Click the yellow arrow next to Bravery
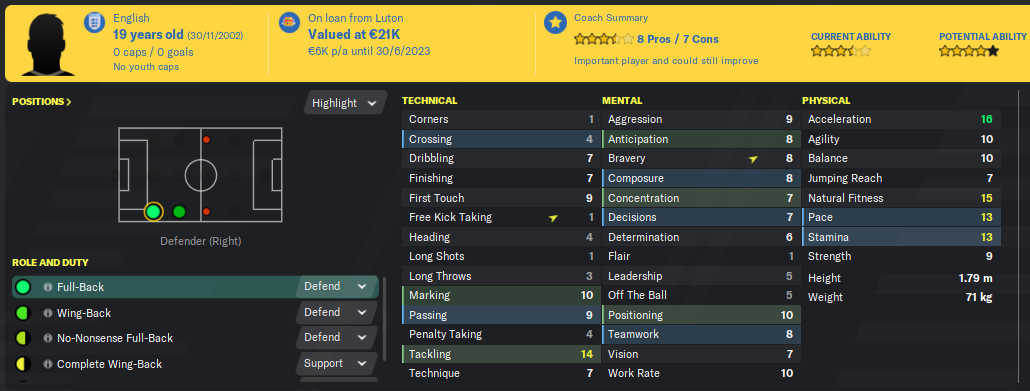The width and height of the screenshot is (1030, 391). (753, 159)
